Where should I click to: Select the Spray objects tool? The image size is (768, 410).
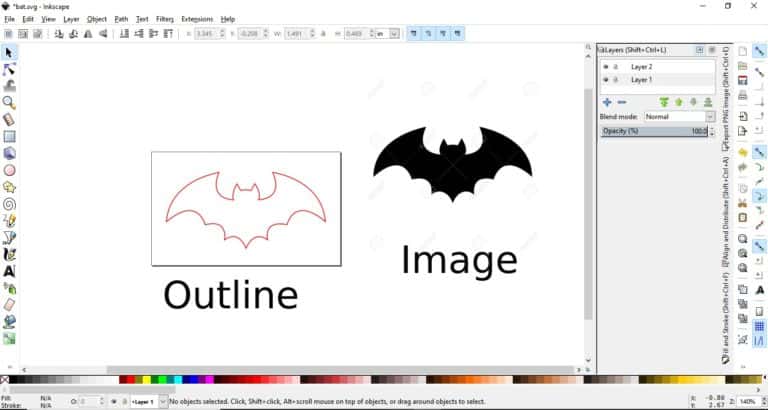tap(9, 288)
